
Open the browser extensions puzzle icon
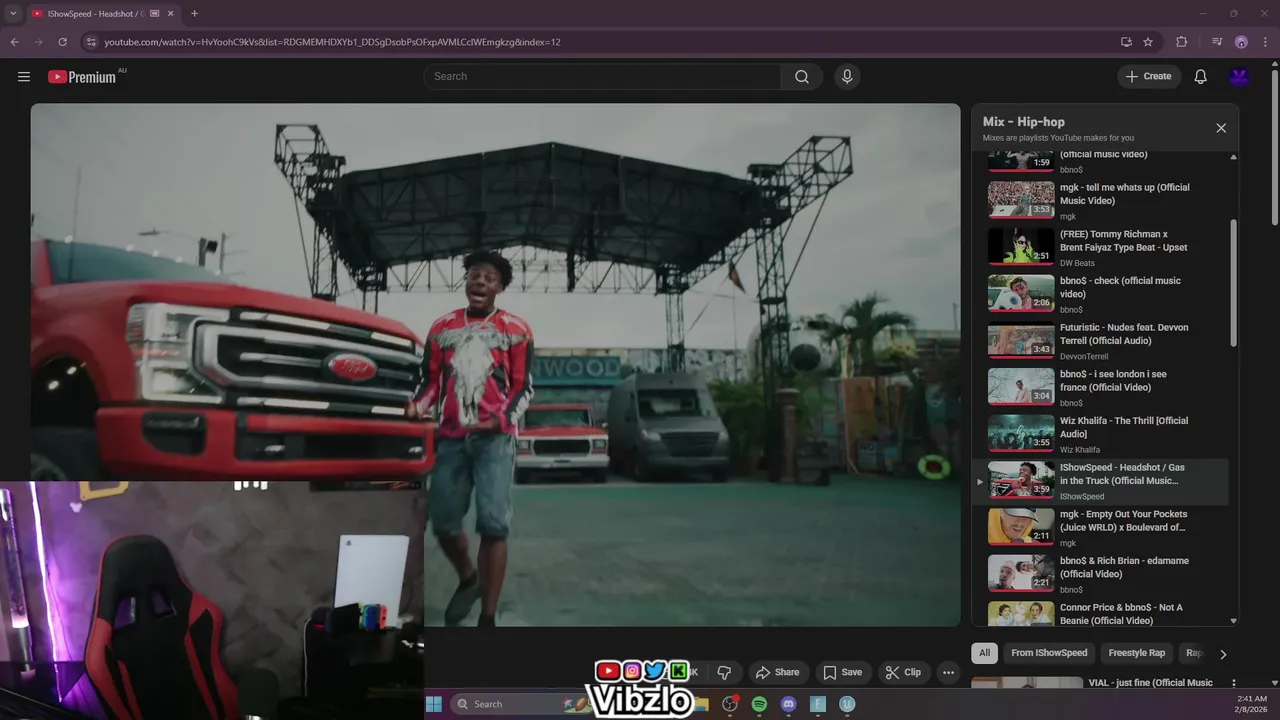[1182, 42]
